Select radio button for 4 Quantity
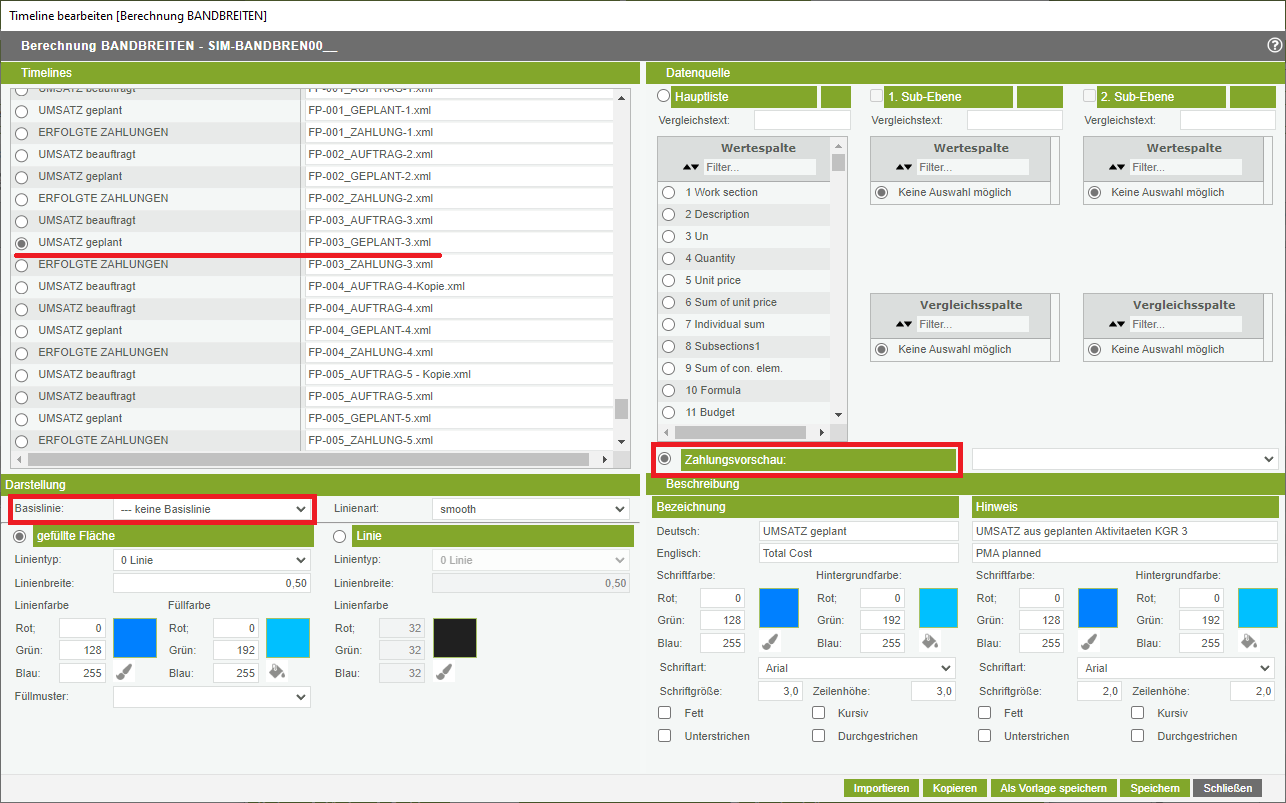1286x803 pixels. pos(668,258)
